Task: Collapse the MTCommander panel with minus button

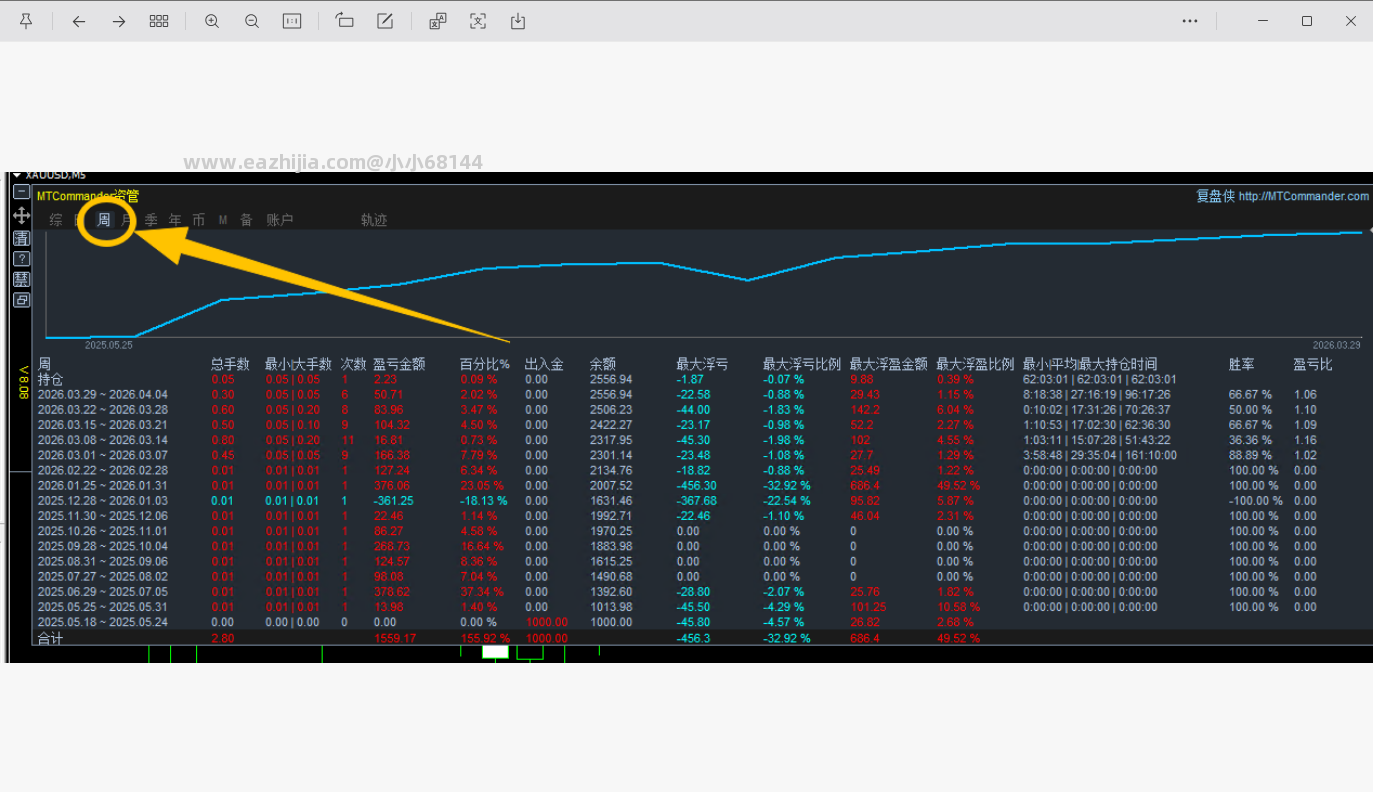Action: tap(21, 192)
